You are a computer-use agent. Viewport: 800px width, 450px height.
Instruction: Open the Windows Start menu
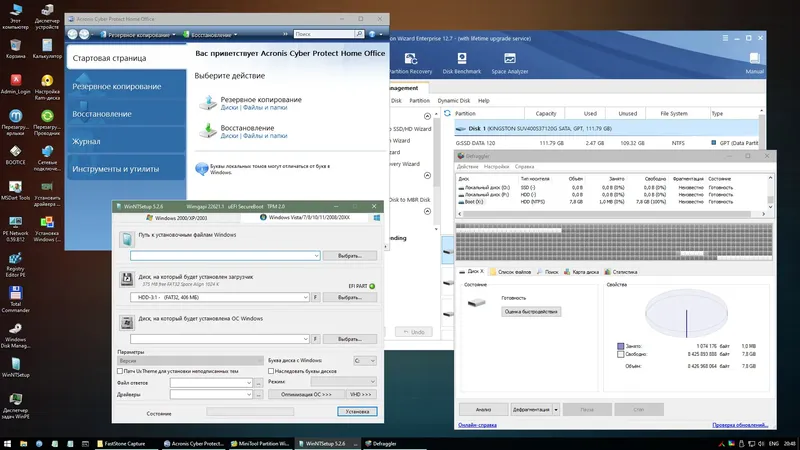(x=8, y=444)
